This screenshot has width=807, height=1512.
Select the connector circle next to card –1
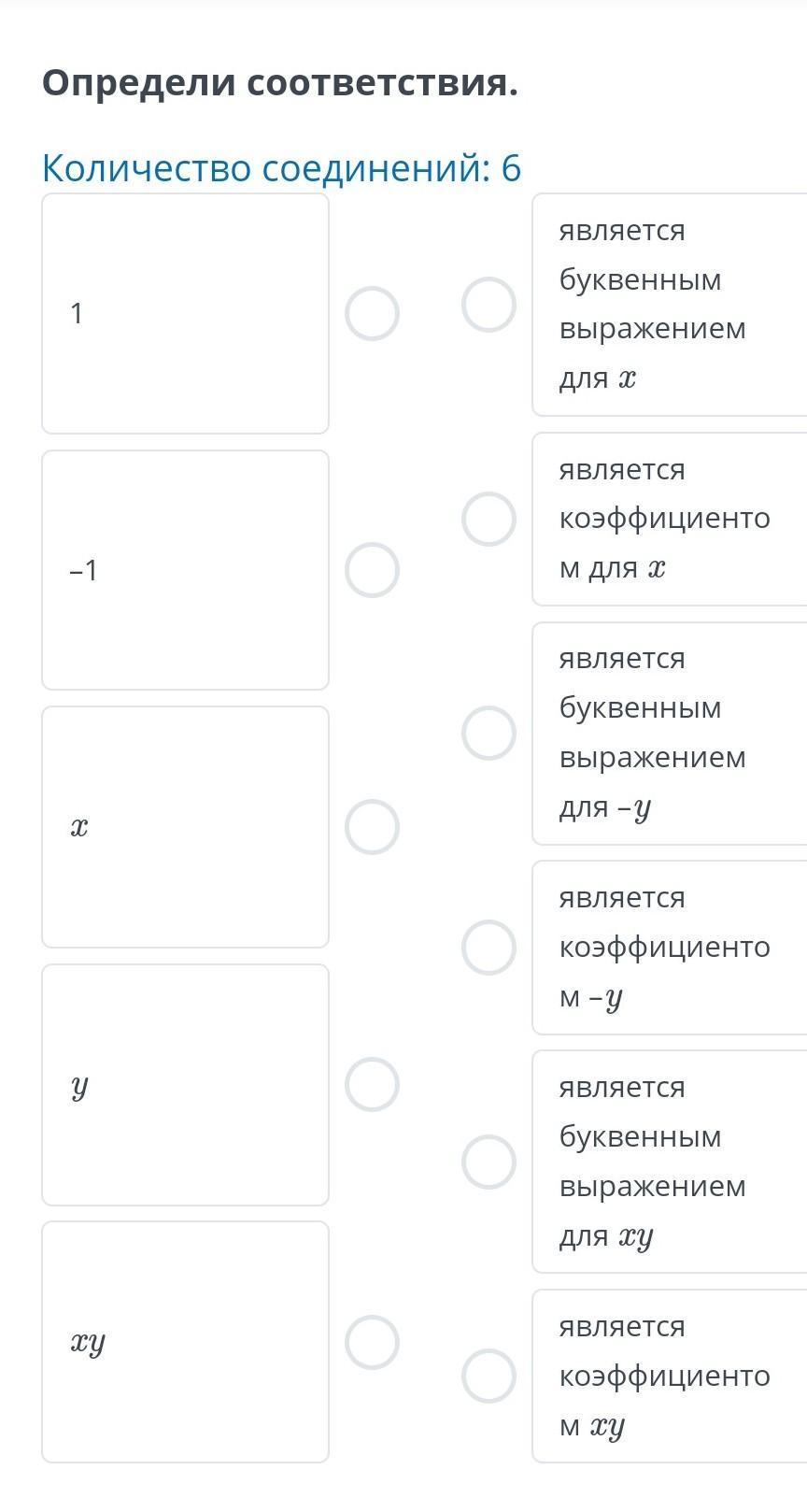coord(372,570)
